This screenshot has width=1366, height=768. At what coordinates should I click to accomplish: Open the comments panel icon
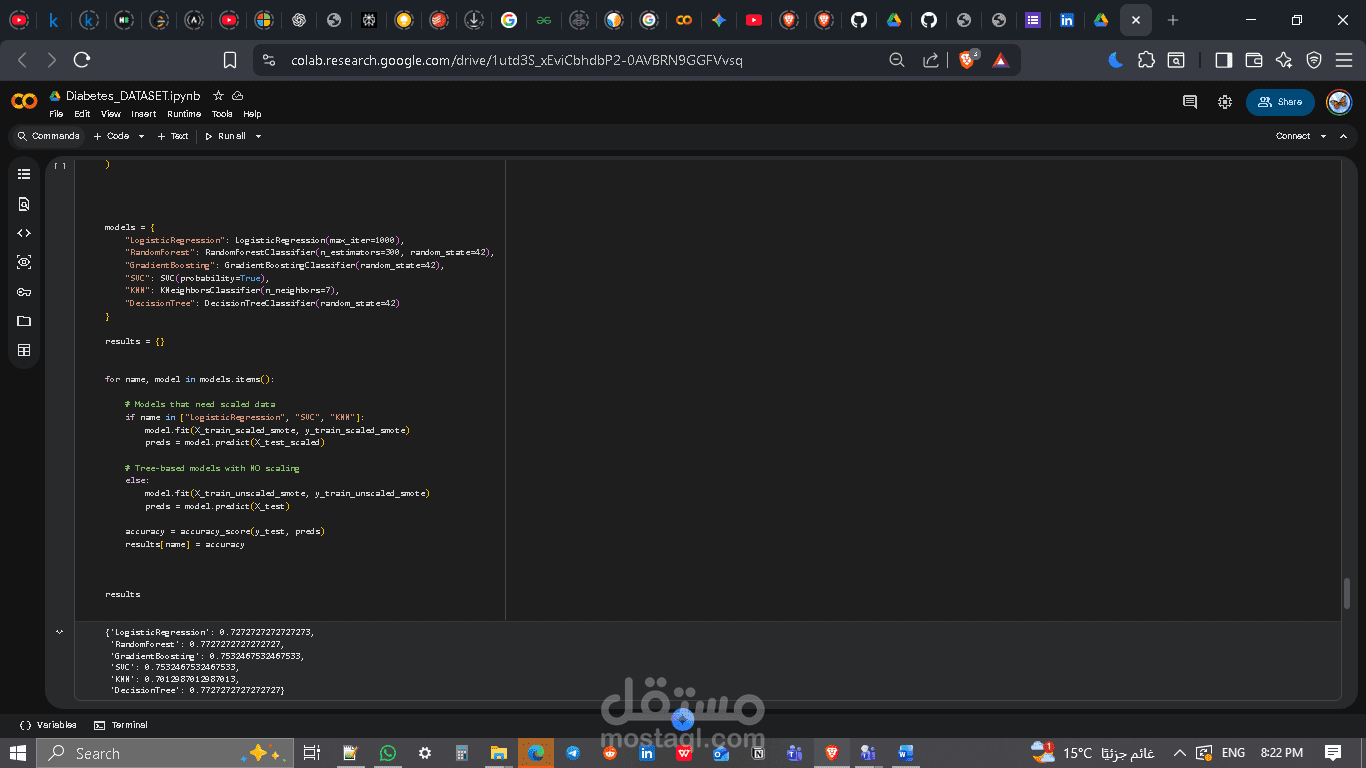[x=1190, y=102]
